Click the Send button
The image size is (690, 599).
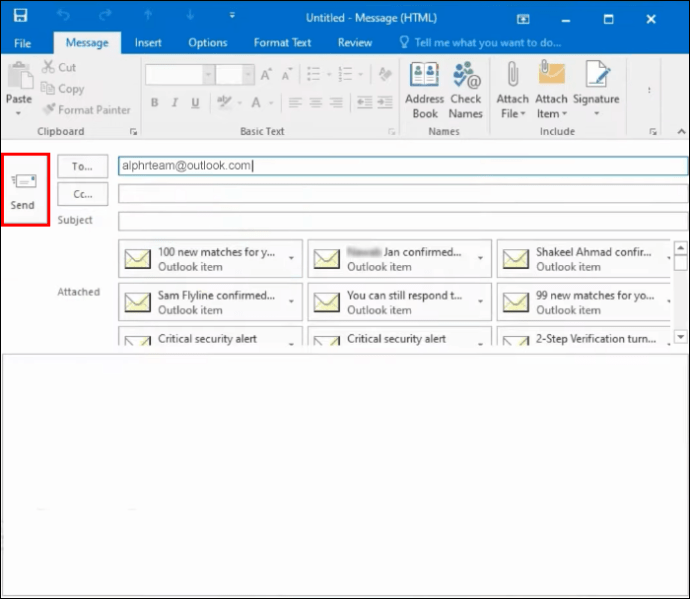tap(23, 189)
